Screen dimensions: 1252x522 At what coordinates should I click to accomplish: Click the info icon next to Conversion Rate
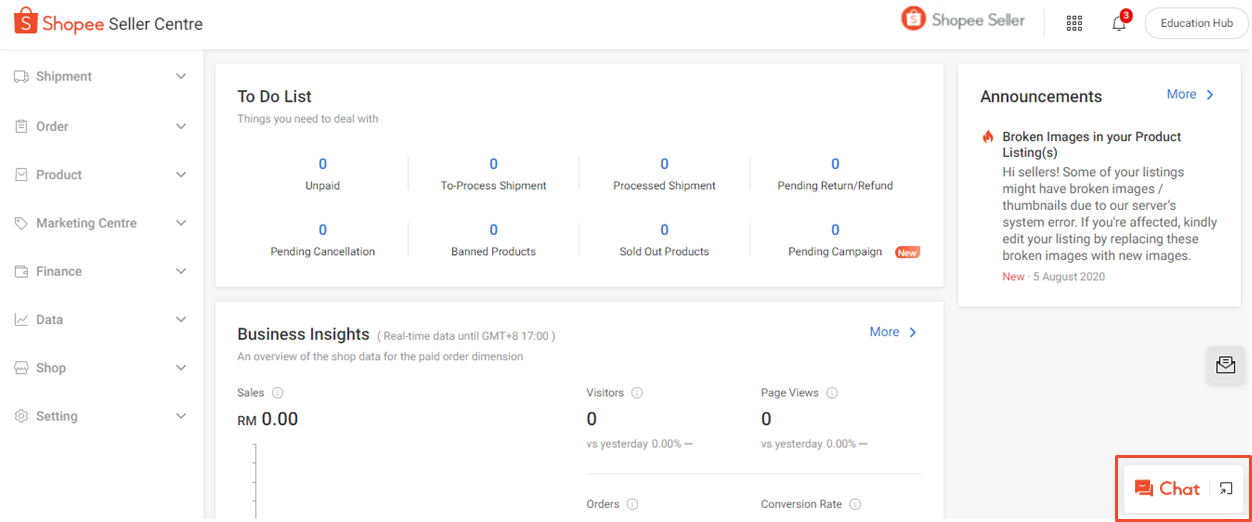(855, 505)
